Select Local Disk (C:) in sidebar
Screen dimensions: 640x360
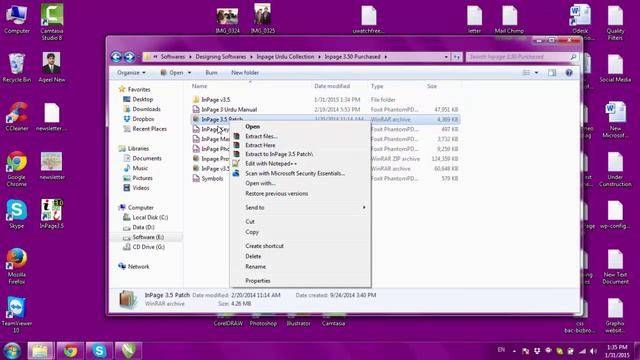[146, 218]
